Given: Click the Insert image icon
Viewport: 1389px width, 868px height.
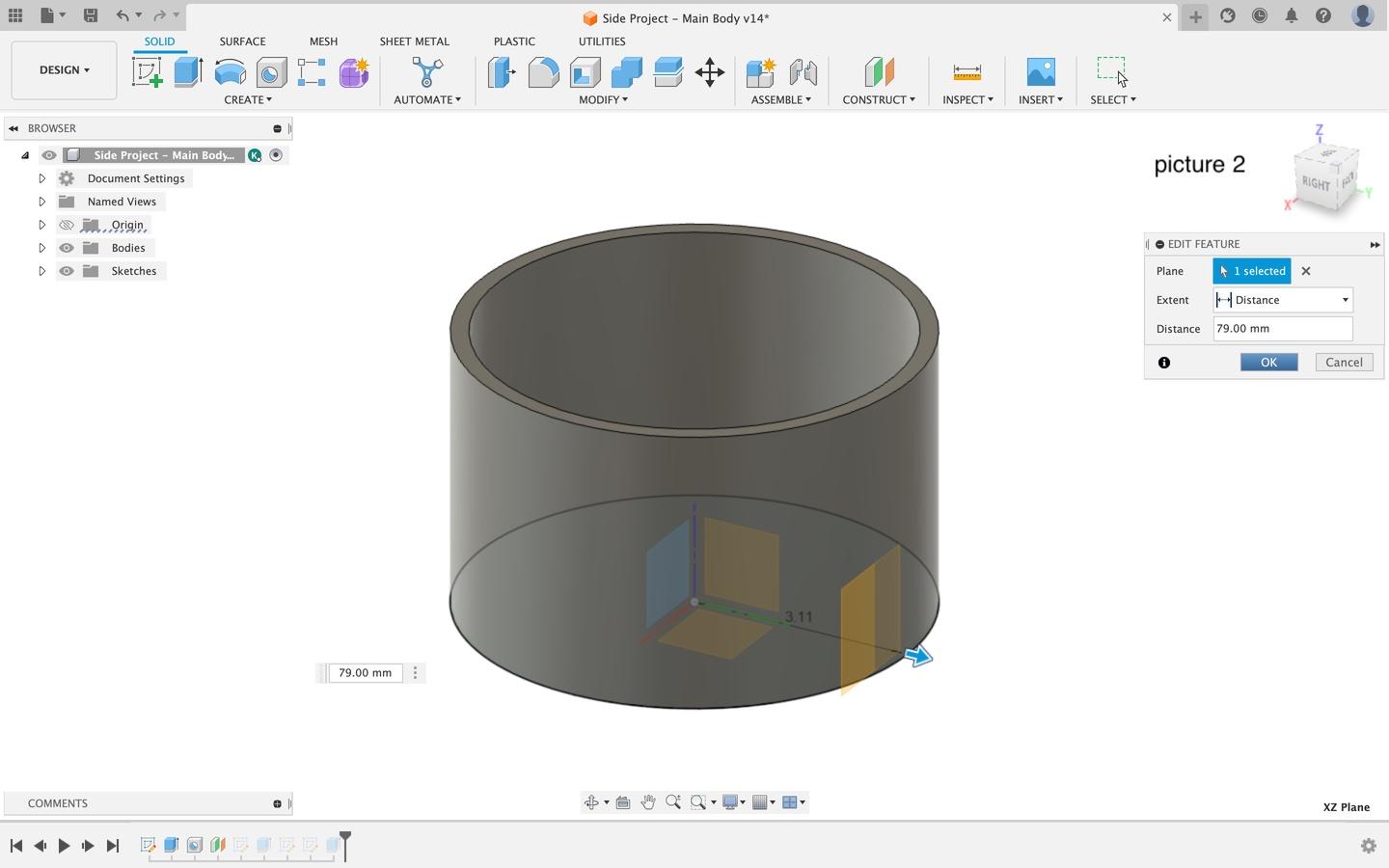Looking at the screenshot, I should point(1040,72).
